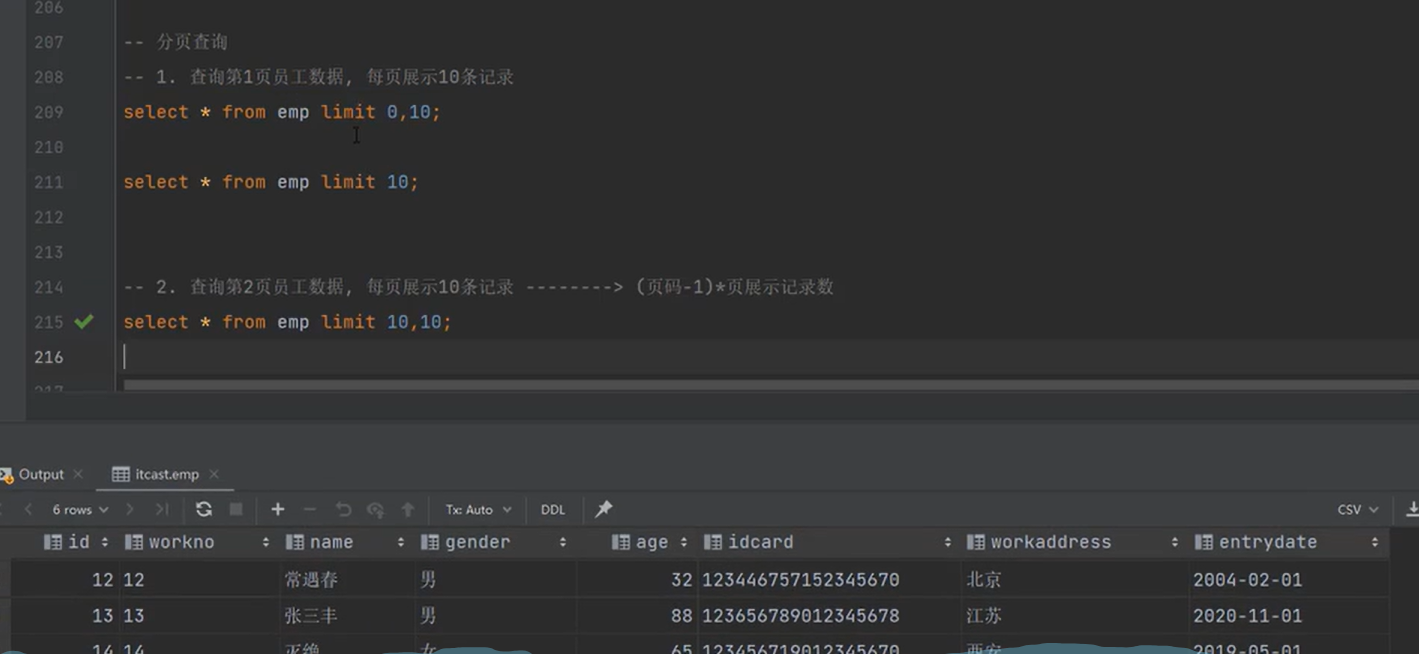Screen dimensions: 1419x654
Task: Open the CSV export format dropdown
Action: point(1358,509)
